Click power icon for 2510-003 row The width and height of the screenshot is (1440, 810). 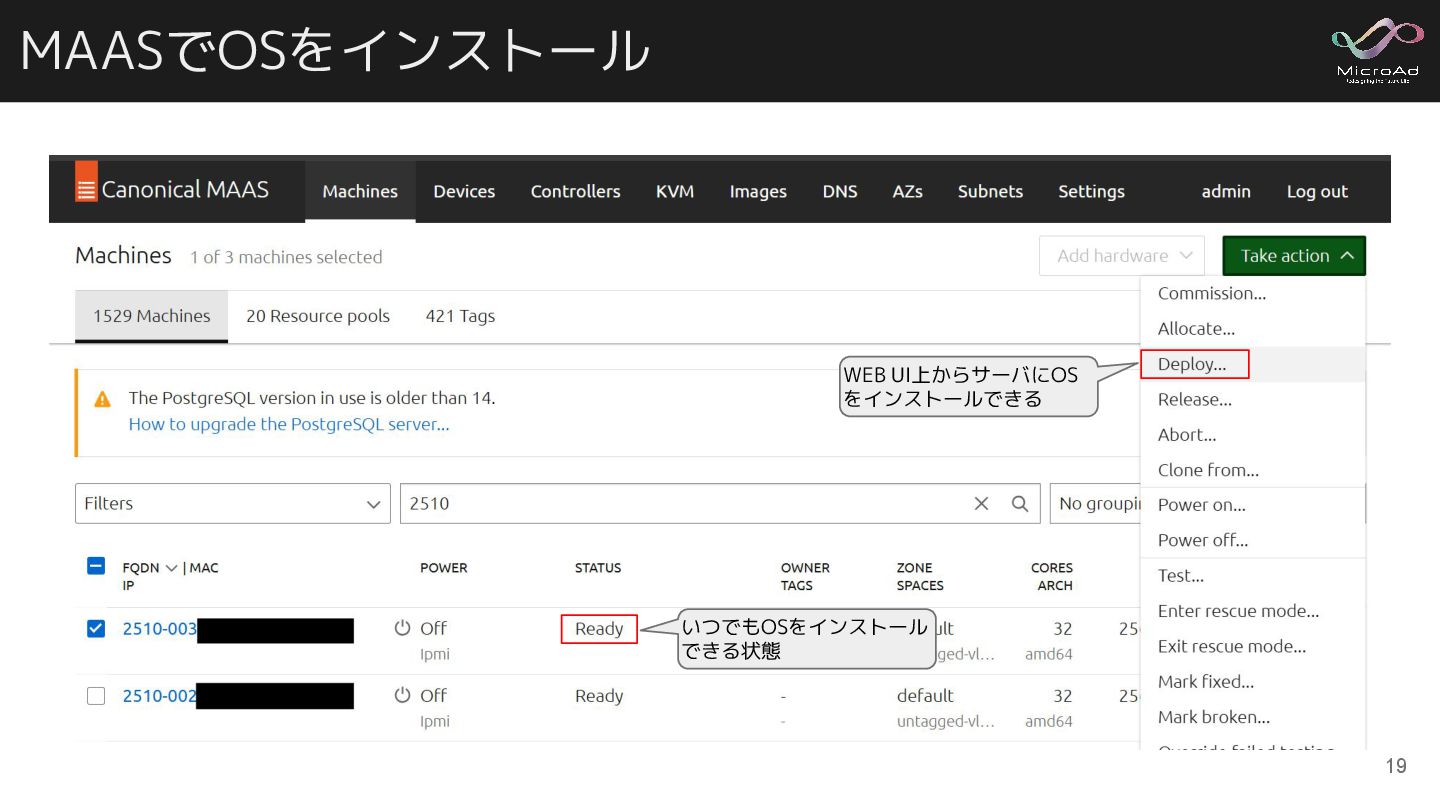pos(402,628)
